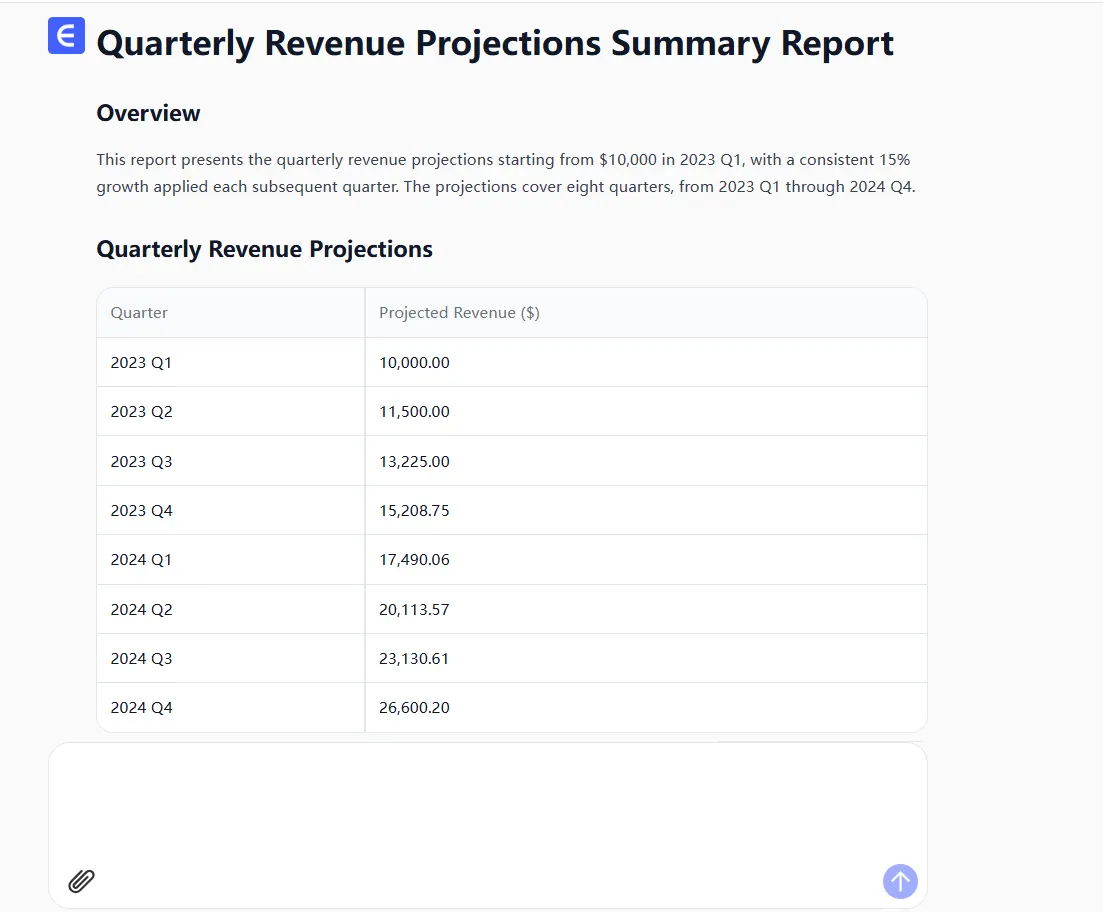Click the 2024 Q1 quarter cell
1103x912 pixels.
141,560
